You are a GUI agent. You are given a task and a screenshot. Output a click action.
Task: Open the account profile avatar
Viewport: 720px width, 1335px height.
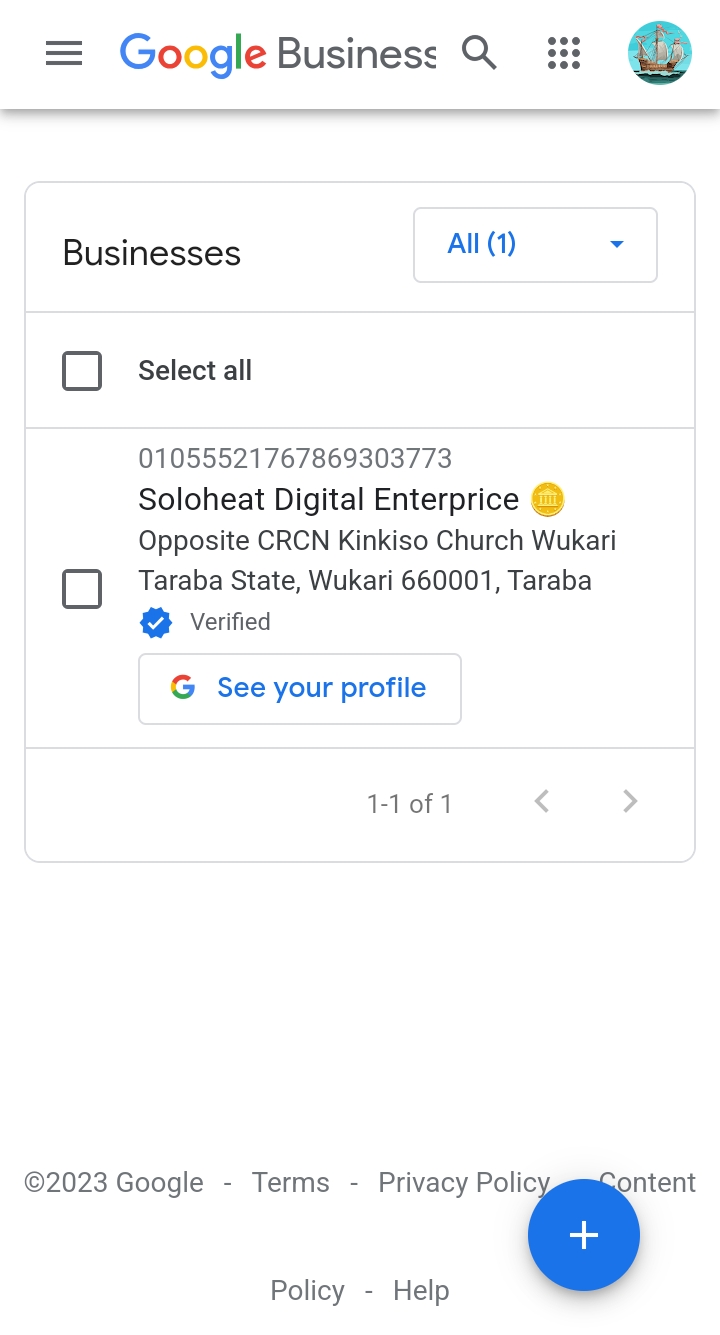pyautogui.click(x=660, y=53)
